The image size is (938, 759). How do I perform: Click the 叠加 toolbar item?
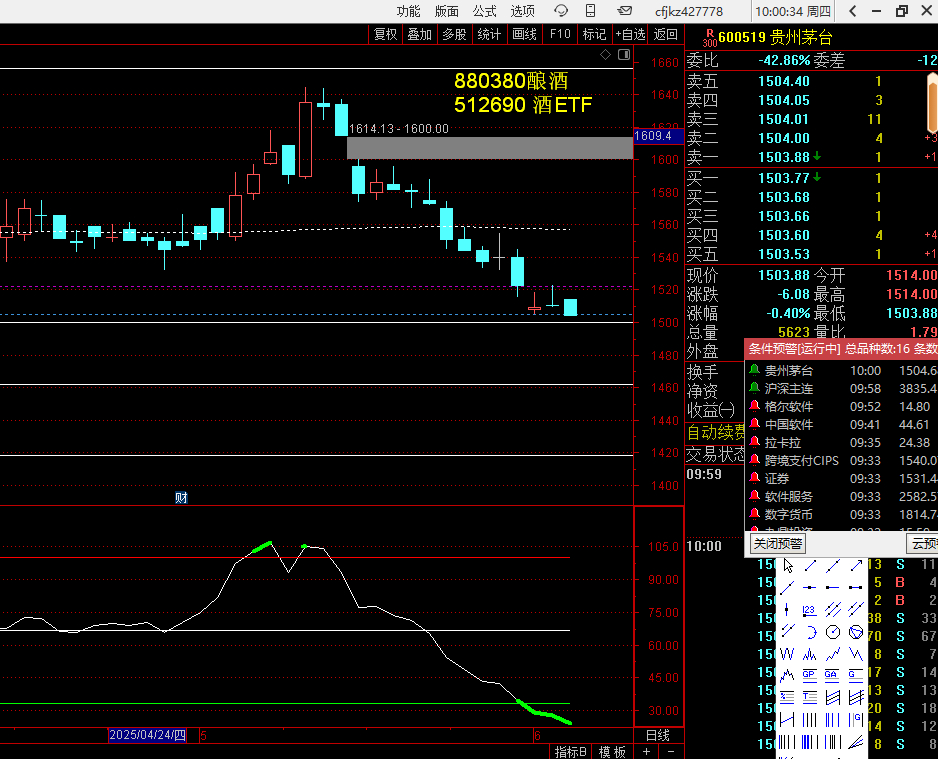tap(419, 35)
